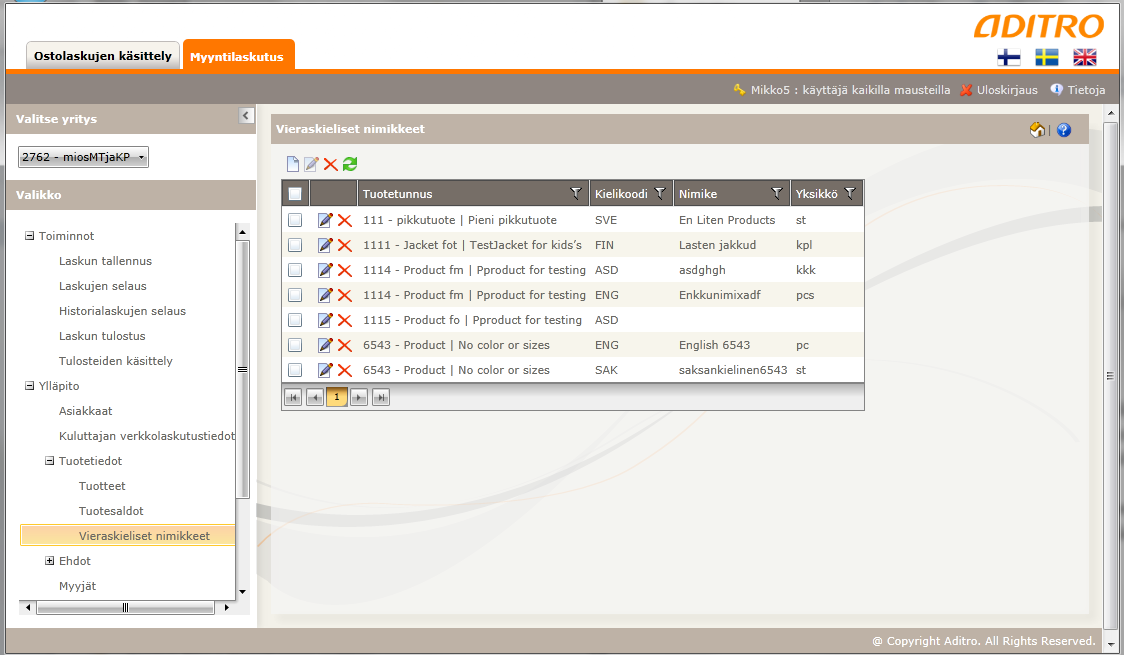Delete the 1114 row named Enkkunimixadf
Image resolution: width=1124 pixels, height=655 pixels.
[x=345, y=295]
